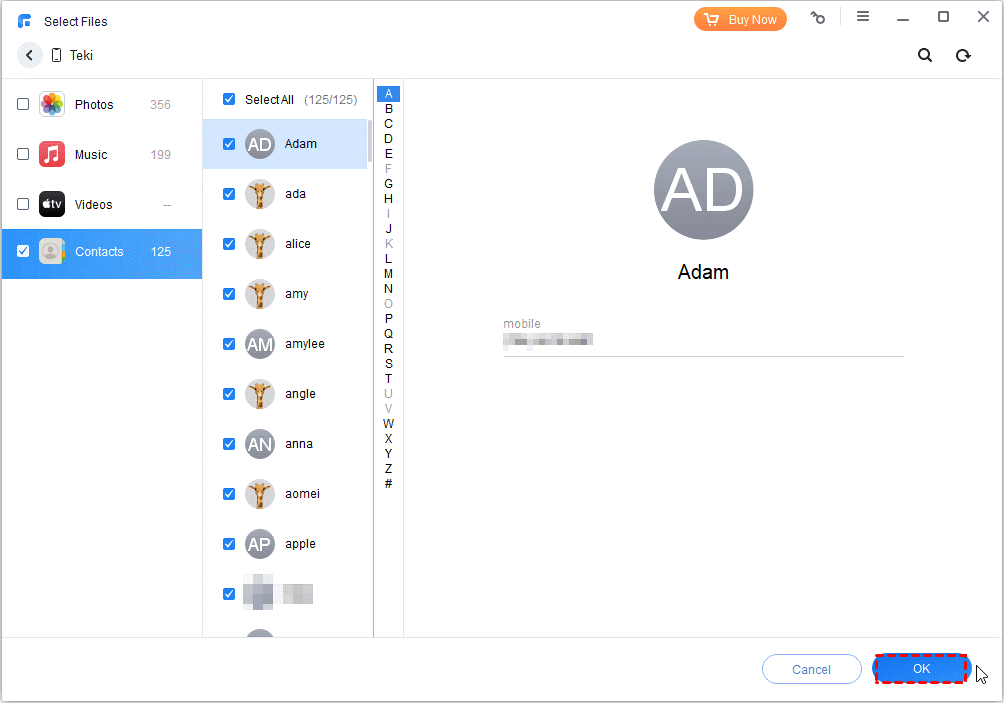Click the Music note icon in sidebar
This screenshot has height=703, width=1004.
tap(51, 154)
